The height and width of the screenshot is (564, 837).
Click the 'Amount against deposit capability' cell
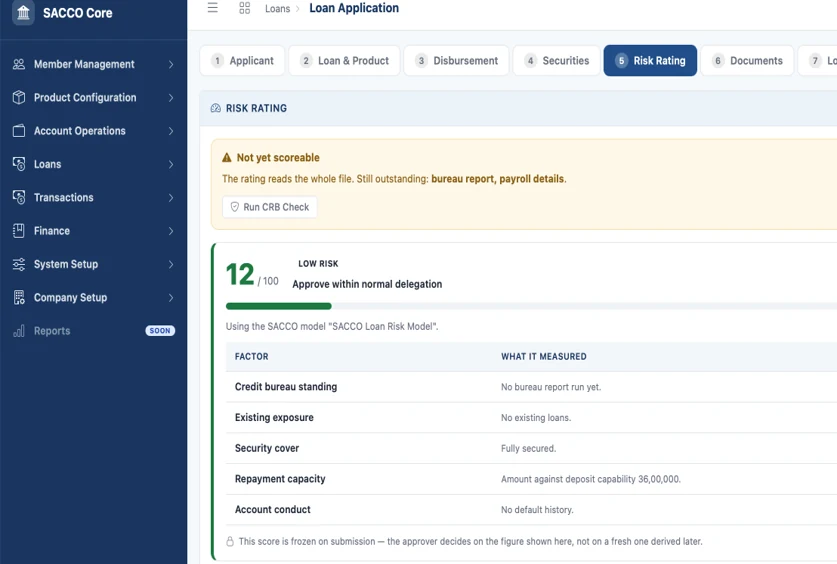pos(590,479)
